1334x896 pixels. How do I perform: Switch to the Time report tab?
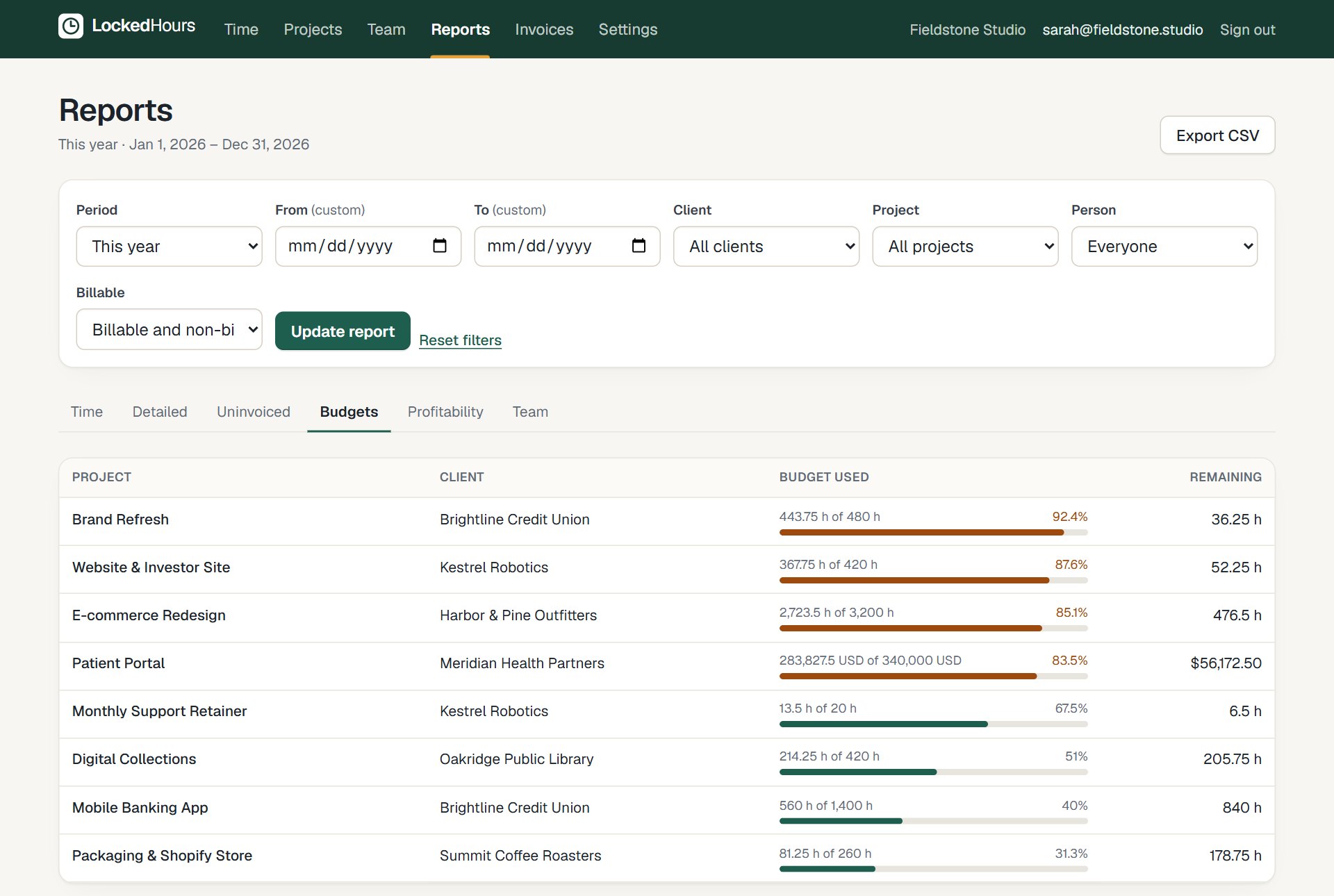pyautogui.click(x=87, y=412)
